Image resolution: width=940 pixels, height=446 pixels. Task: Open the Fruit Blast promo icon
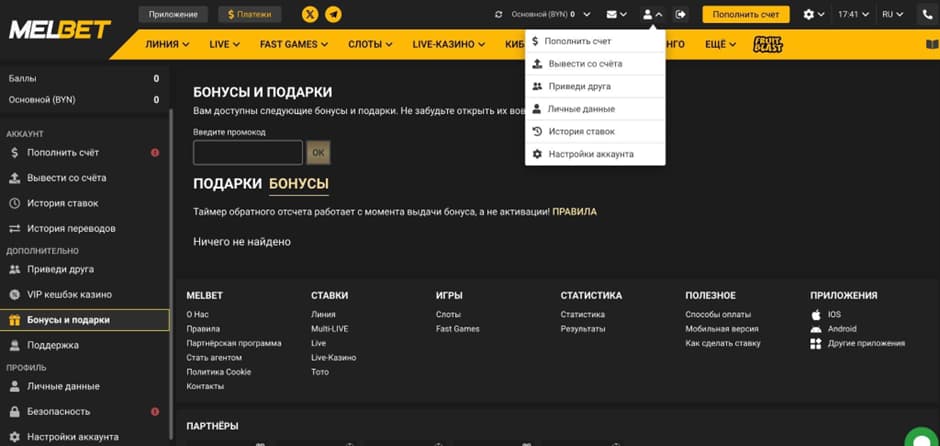(x=767, y=44)
